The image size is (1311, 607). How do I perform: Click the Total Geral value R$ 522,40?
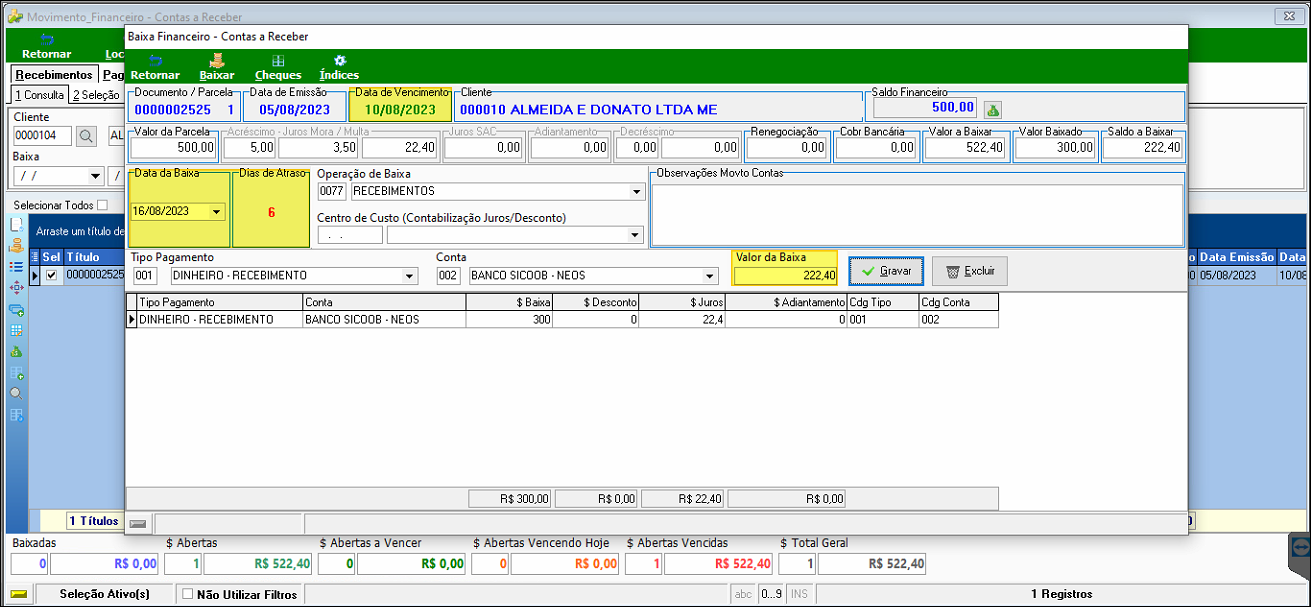pyautogui.click(x=872, y=564)
